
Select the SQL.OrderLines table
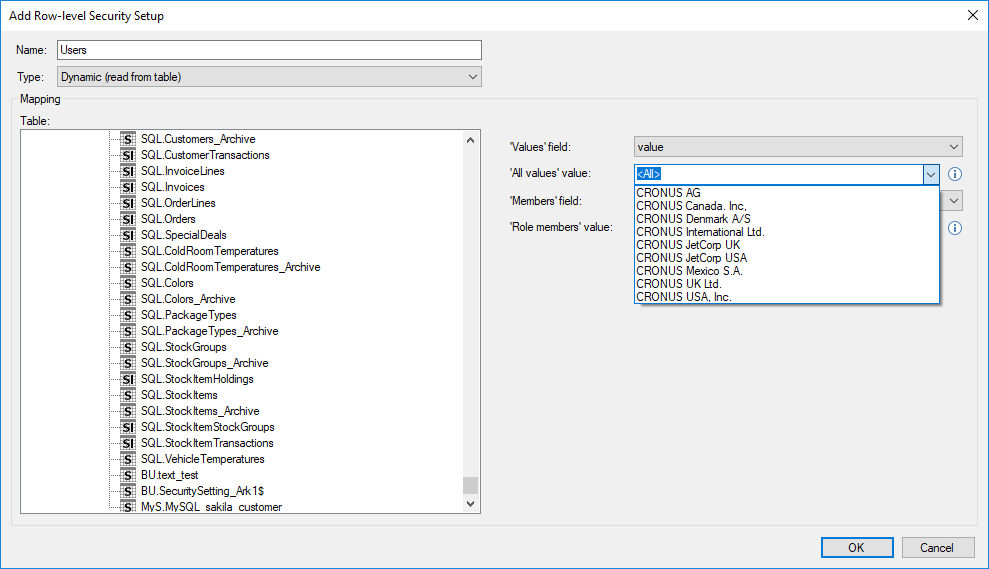(x=178, y=203)
